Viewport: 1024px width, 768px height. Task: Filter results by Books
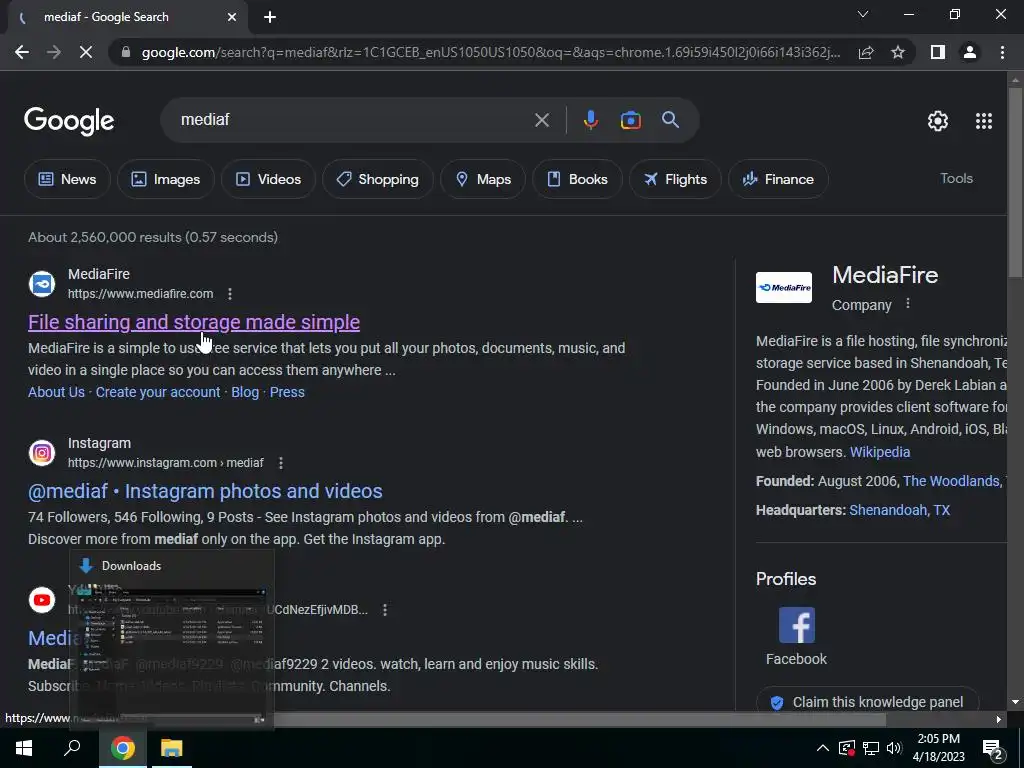(x=577, y=179)
